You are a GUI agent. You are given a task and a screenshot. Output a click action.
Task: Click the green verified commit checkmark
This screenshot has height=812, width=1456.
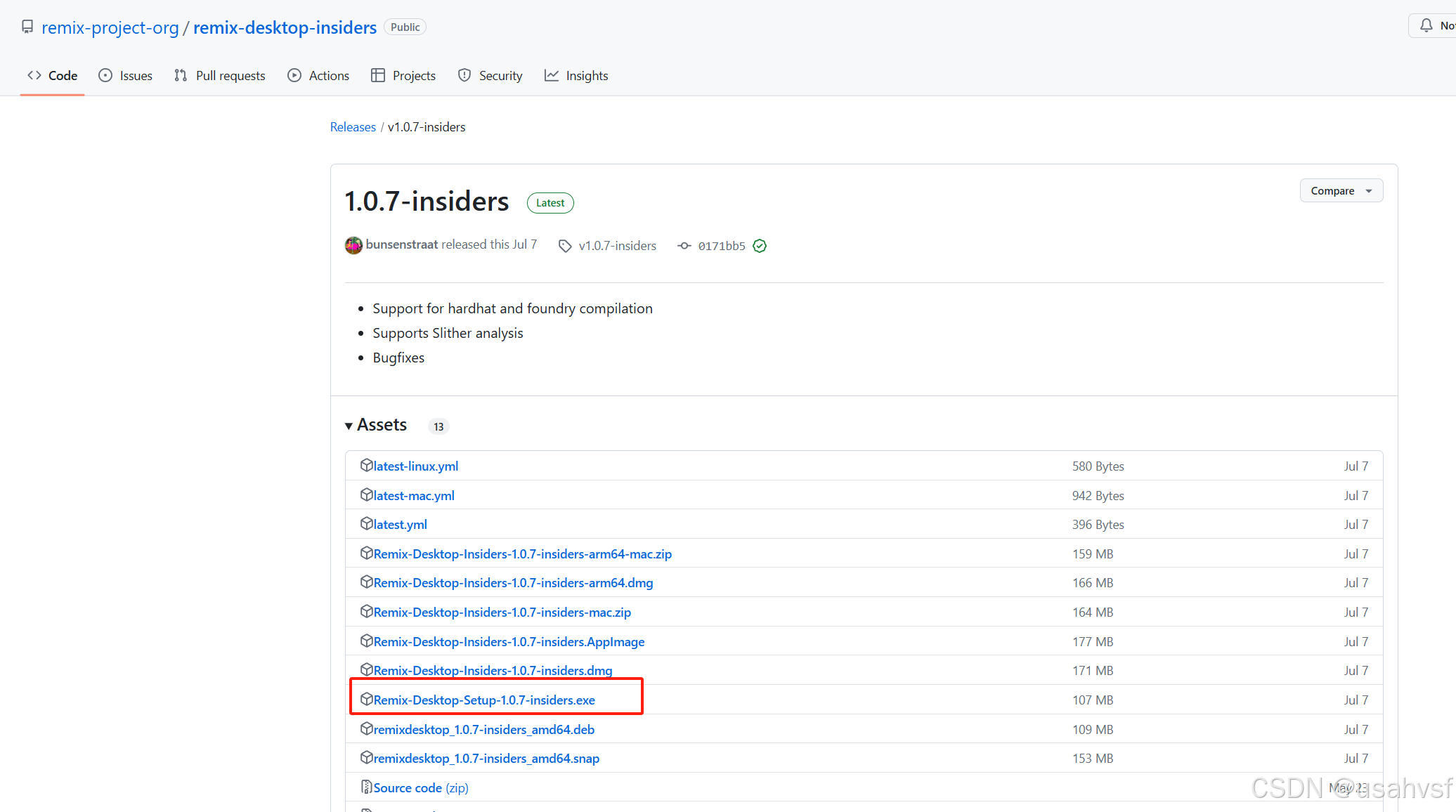tap(759, 246)
